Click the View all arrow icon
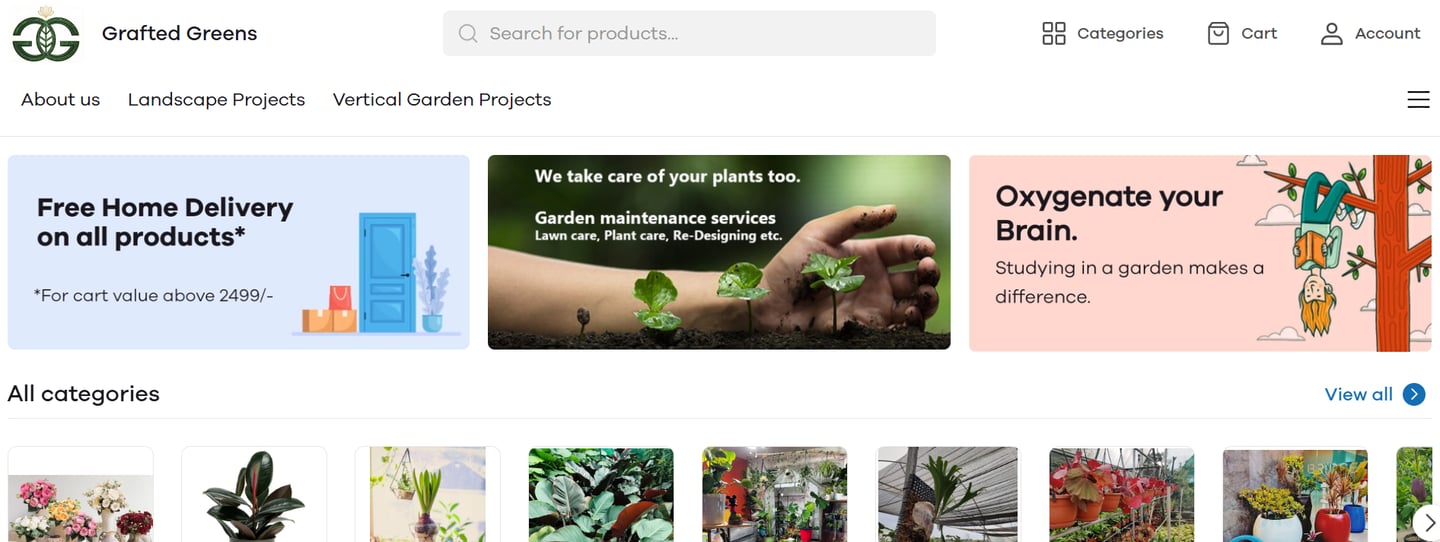The image size is (1440, 542). (x=1414, y=394)
